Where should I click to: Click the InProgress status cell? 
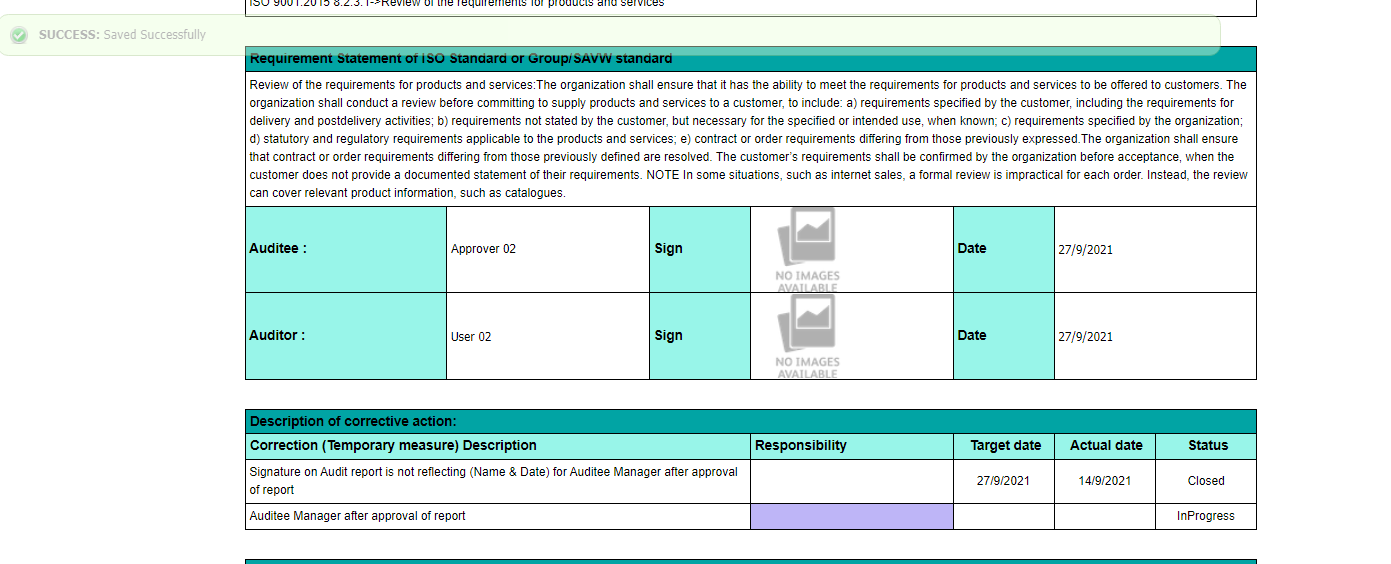1206,516
